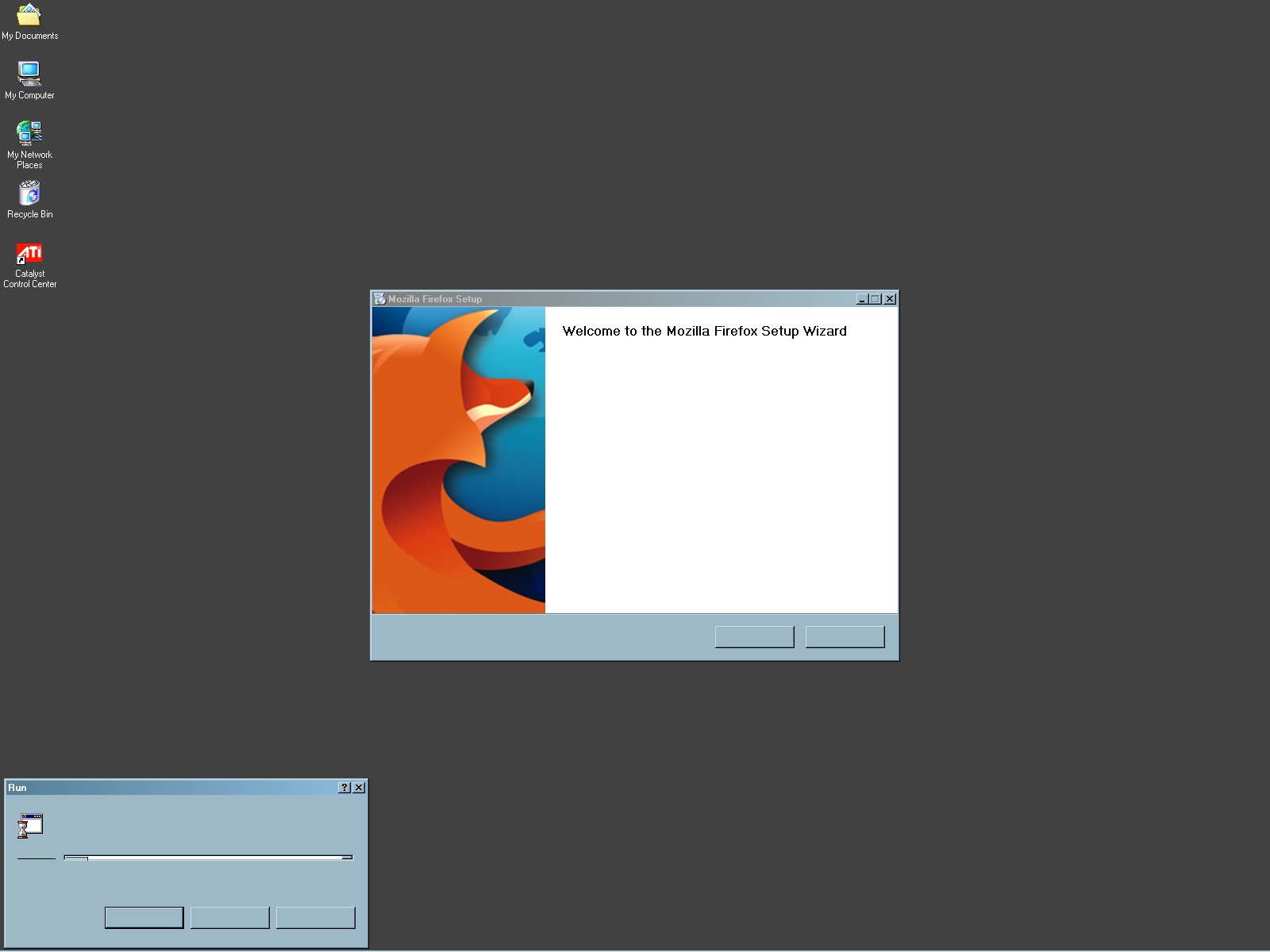Select the Recycle Bin desktop icon
1270x952 pixels.
point(29,199)
